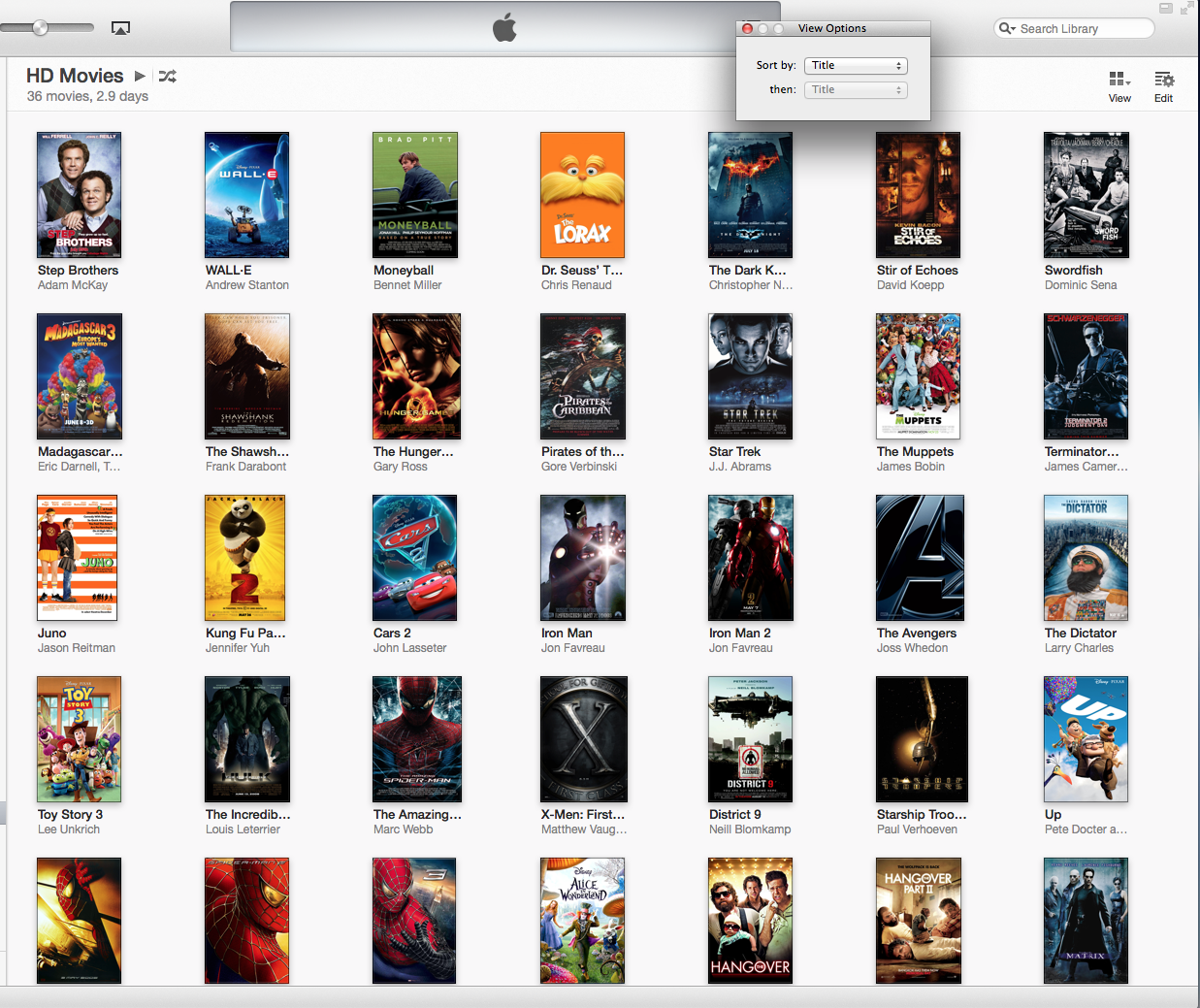The height and width of the screenshot is (1008, 1200).
Task: Select the WALL·E movie poster
Action: point(246,195)
